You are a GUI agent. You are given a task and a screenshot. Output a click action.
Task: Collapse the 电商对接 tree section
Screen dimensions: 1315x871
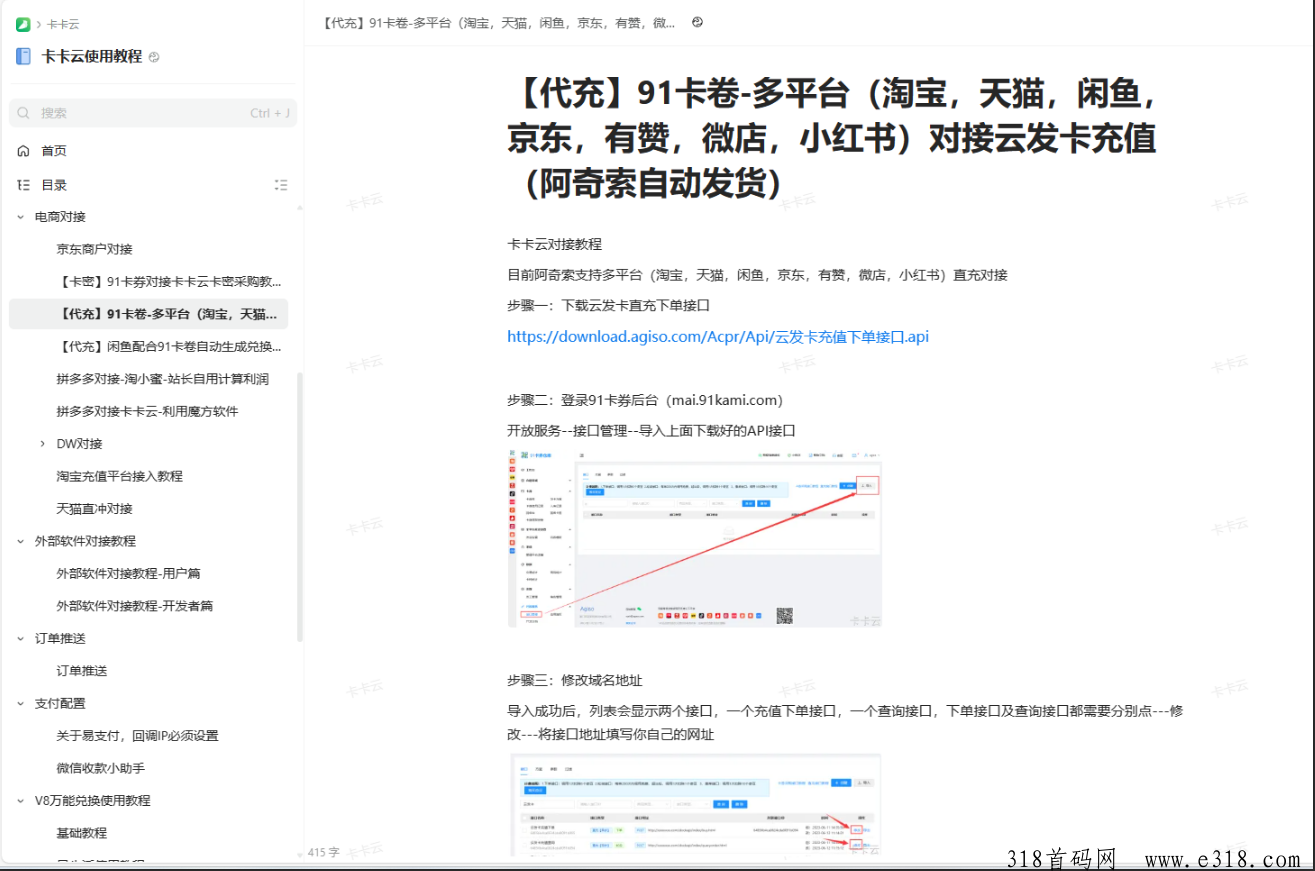pyautogui.click(x=20, y=217)
